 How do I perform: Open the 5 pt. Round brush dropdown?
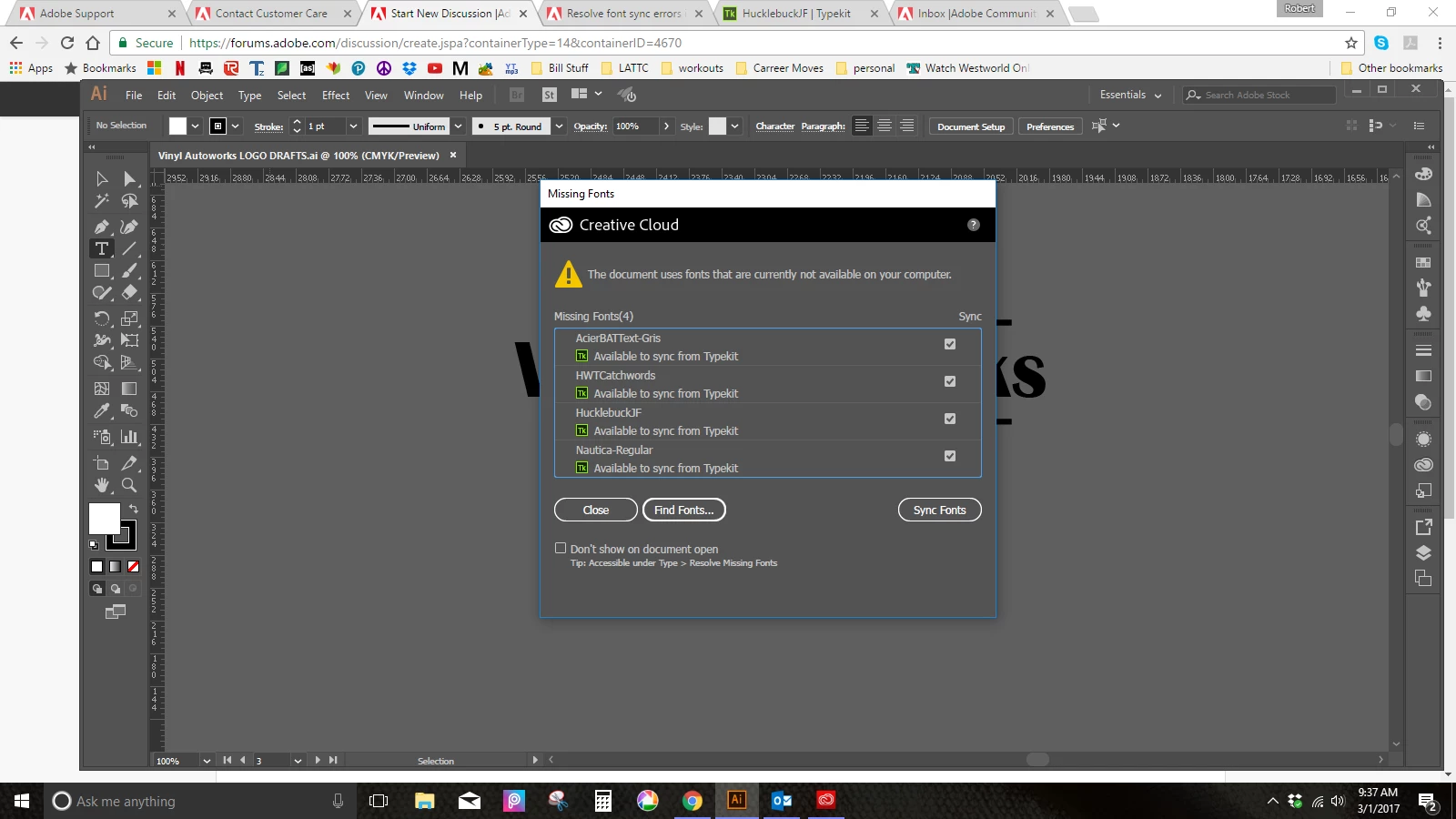coord(559,126)
